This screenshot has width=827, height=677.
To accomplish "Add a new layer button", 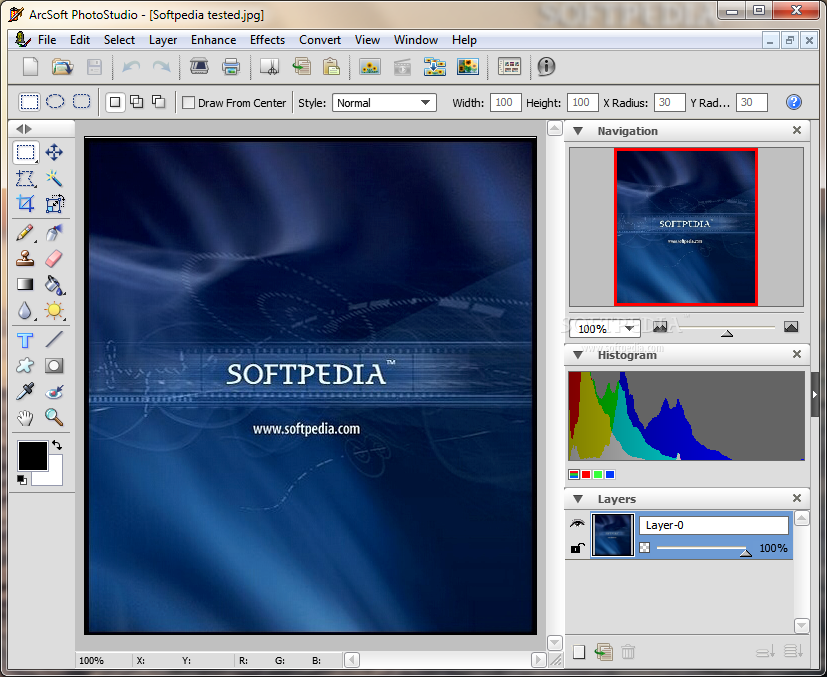I will (579, 652).
